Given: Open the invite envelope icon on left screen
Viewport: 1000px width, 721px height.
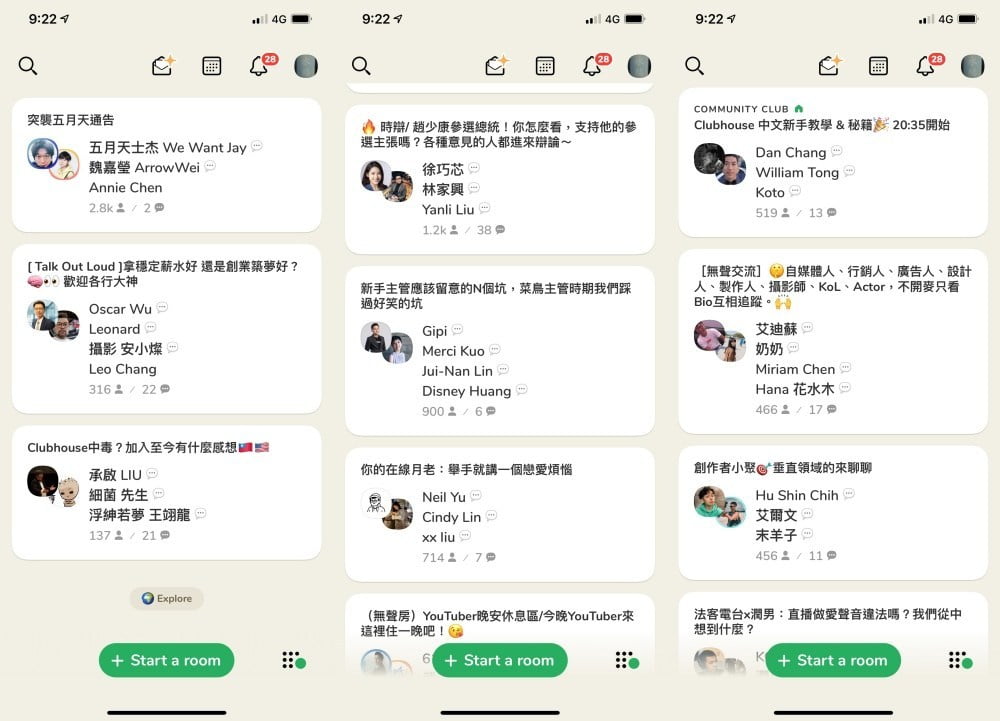Looking at the screenshot, I should (163, 65).
